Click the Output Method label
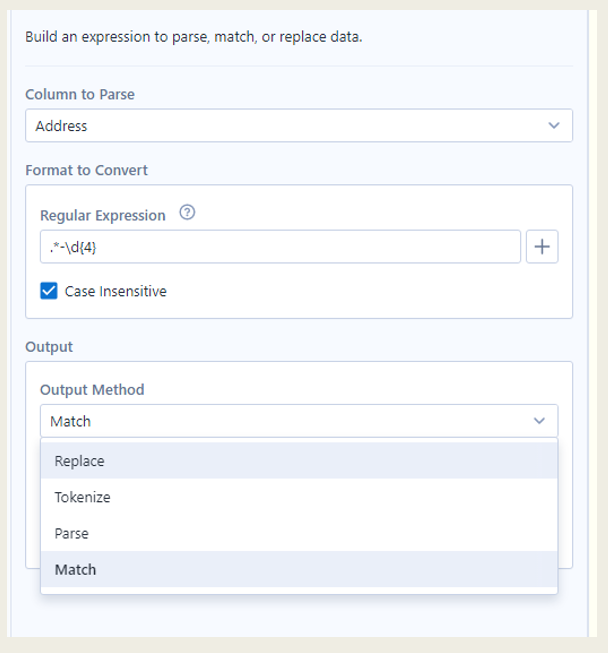The width and height of the screenshot is (608, 653). tap(92, 390)
